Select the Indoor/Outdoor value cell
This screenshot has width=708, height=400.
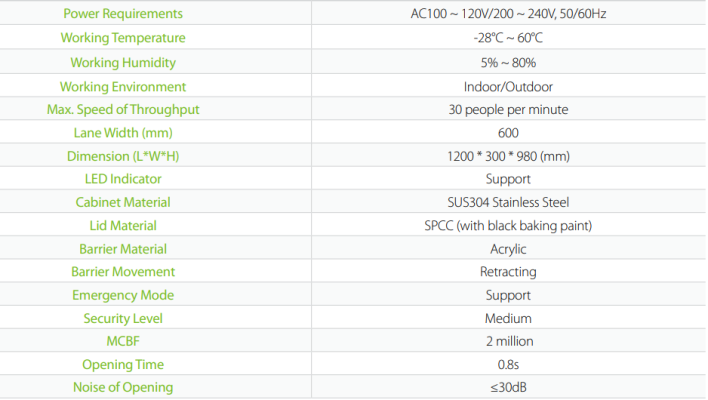click(x=508, y=87)
